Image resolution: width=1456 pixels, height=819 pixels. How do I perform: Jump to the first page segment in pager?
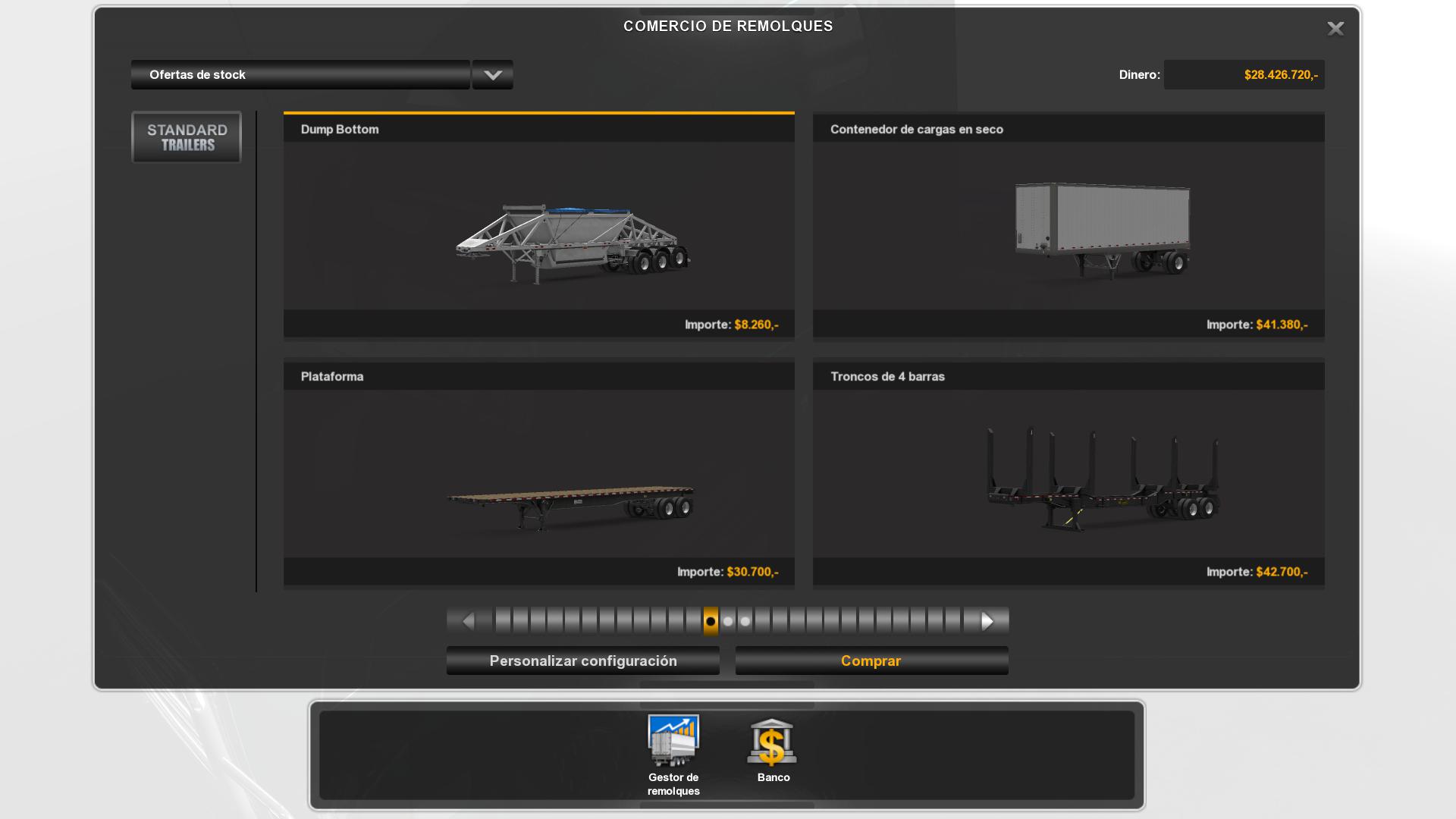point(503,622)
